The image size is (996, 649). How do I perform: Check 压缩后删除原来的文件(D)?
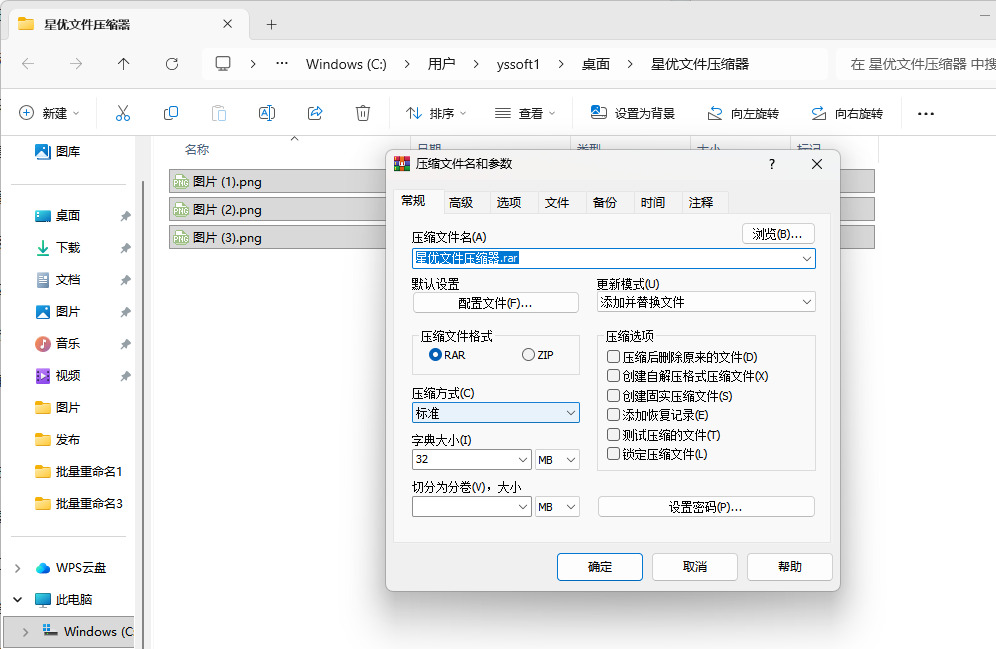(614, 357)
